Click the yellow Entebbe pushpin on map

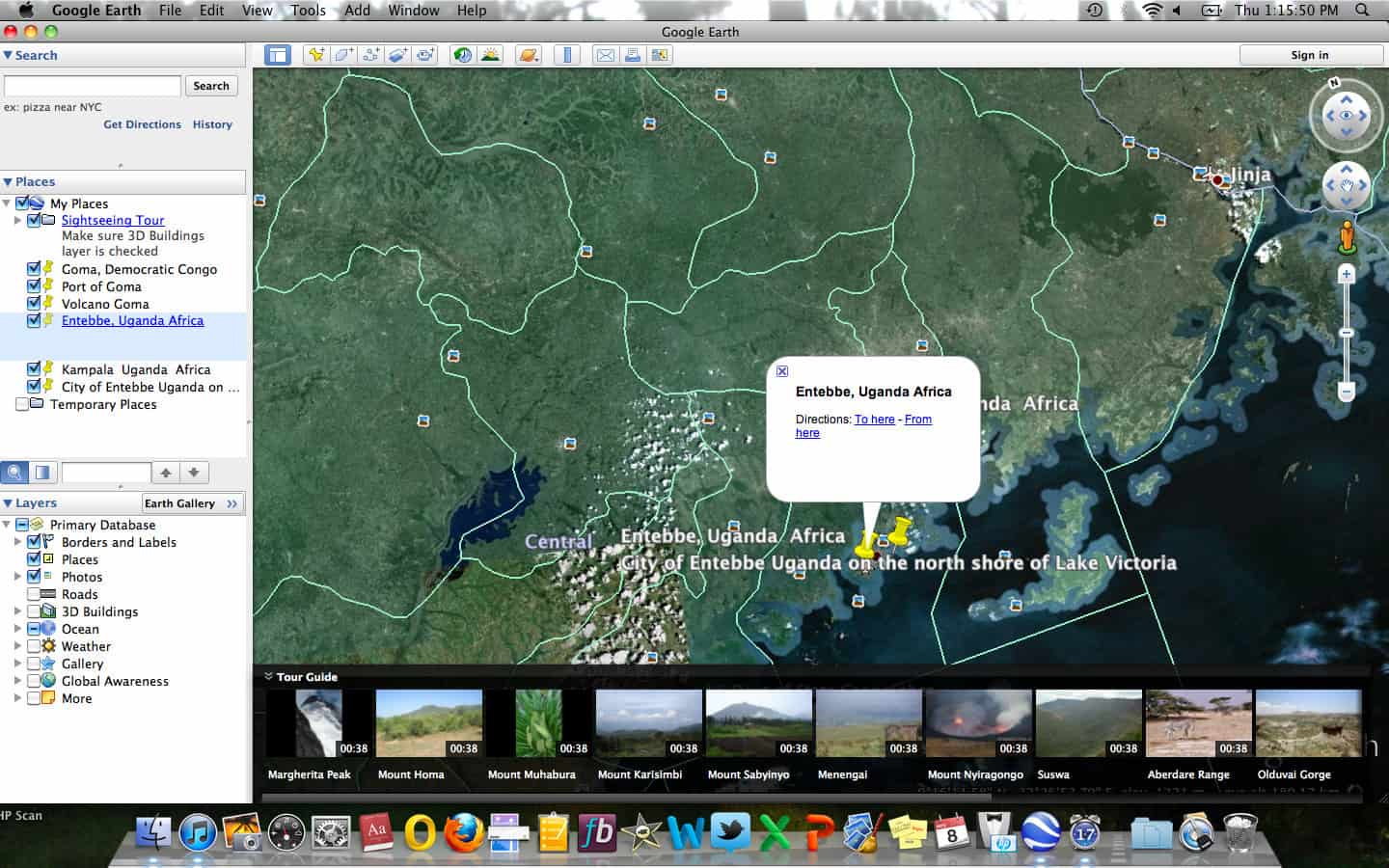point(865,545)
